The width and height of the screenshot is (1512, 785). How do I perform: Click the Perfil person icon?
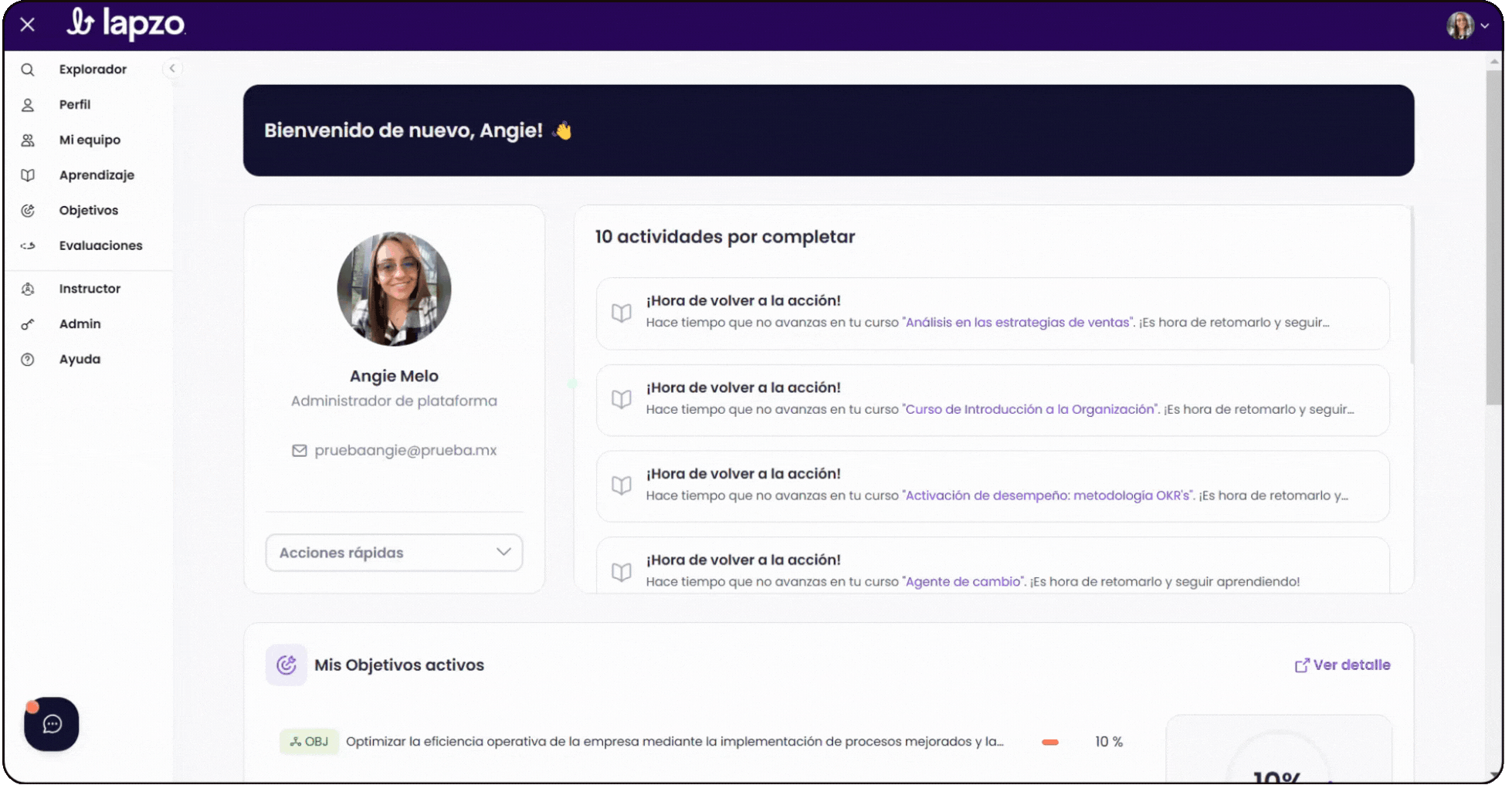coord(28,105)
